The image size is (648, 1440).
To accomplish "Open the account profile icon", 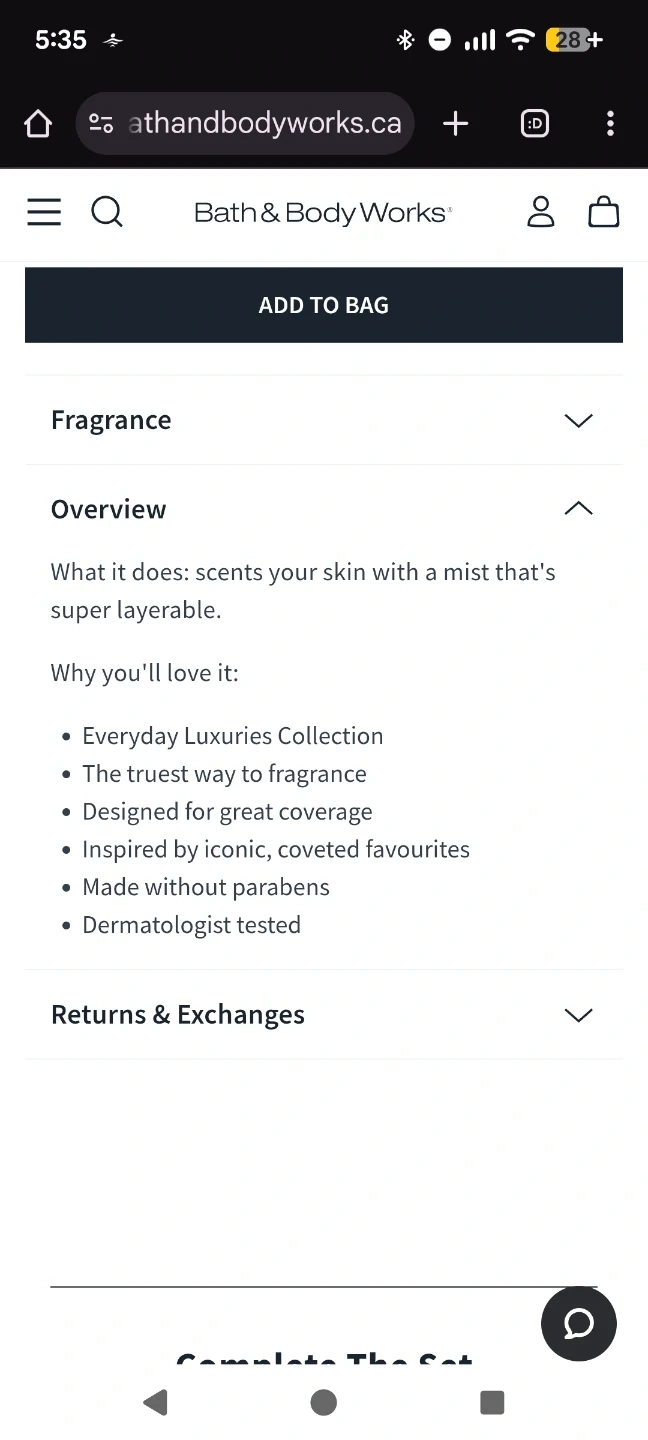I will coord(541,212).
